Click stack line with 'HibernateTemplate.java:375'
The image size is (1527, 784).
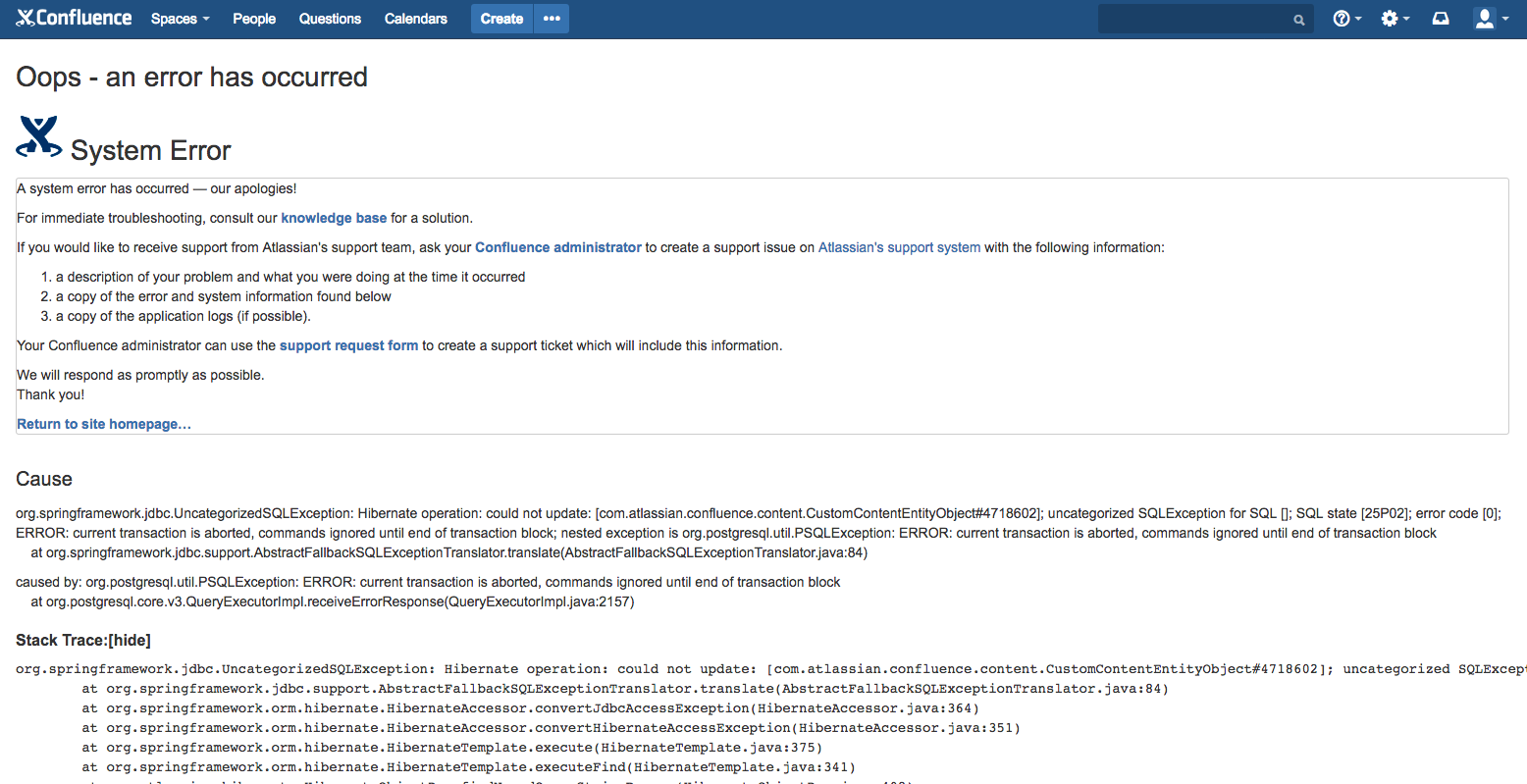[451, 748]
